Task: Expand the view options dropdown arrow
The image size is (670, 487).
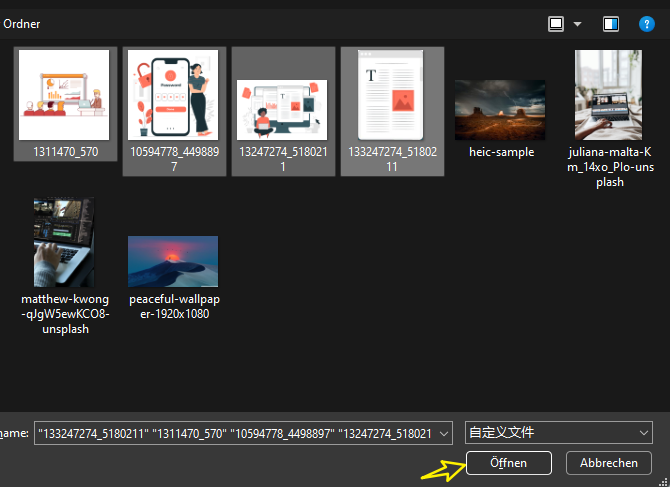Action: coord(577,22)
